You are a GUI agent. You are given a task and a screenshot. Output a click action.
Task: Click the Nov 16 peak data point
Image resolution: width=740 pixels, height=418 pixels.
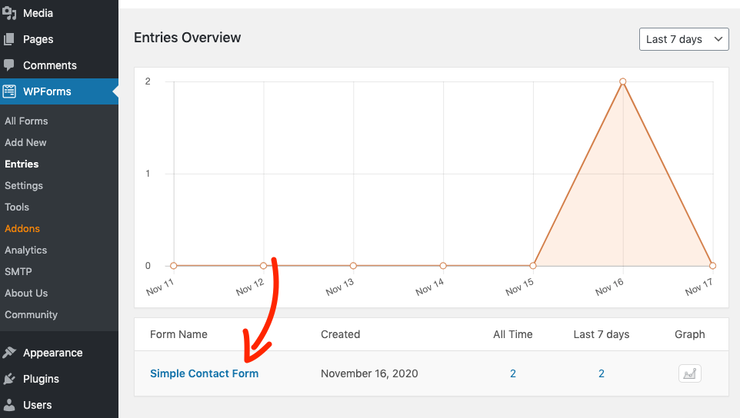tap(622, 82)
